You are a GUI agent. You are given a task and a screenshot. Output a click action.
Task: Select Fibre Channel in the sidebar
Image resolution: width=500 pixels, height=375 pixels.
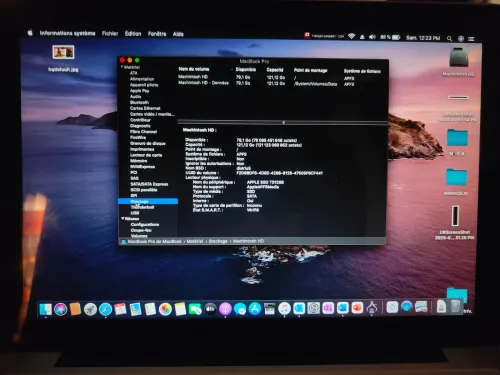[x=143, y=131]
